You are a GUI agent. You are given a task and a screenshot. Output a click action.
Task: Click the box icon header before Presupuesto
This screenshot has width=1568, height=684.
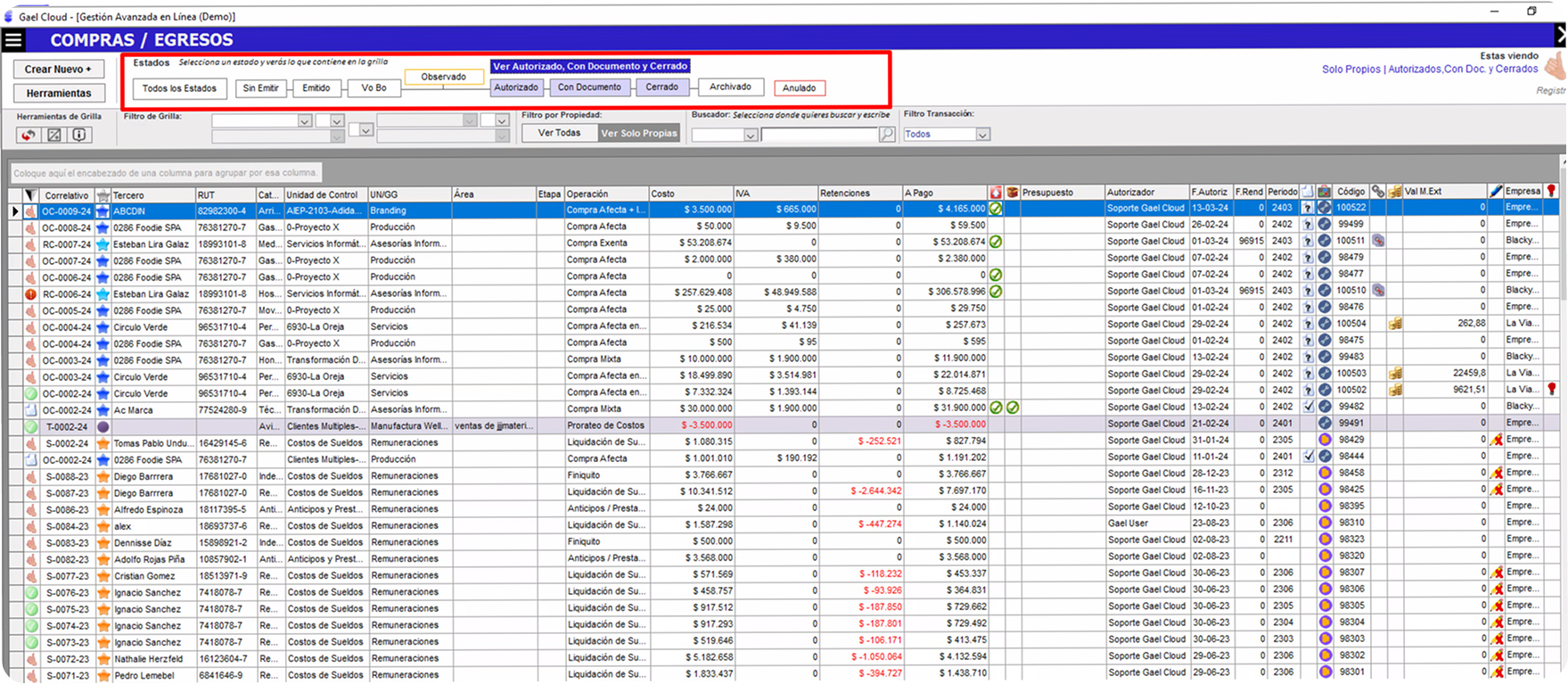pos(1013,193)
